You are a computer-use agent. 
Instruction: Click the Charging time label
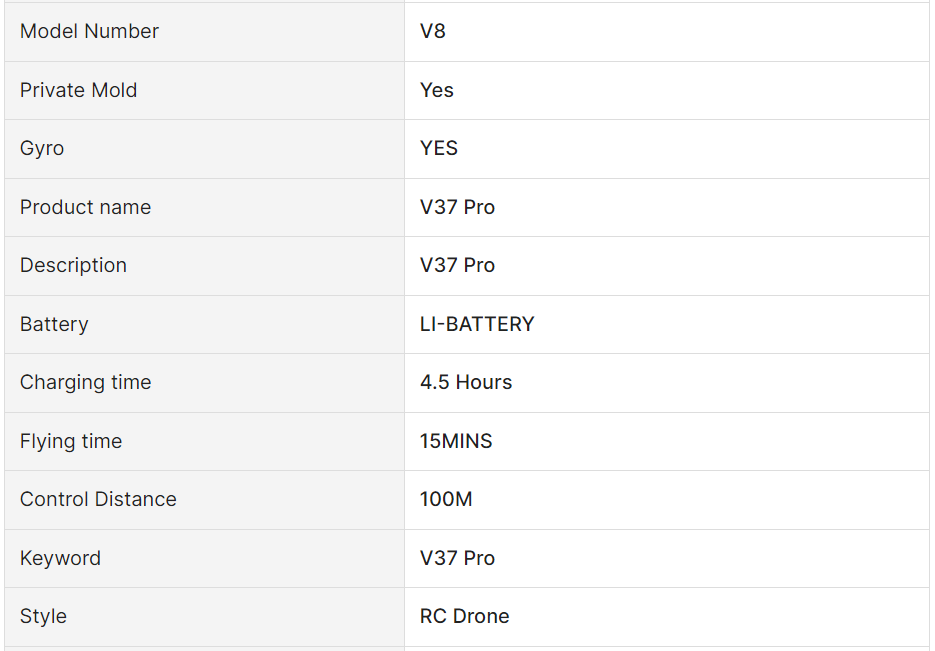(85, 382)
